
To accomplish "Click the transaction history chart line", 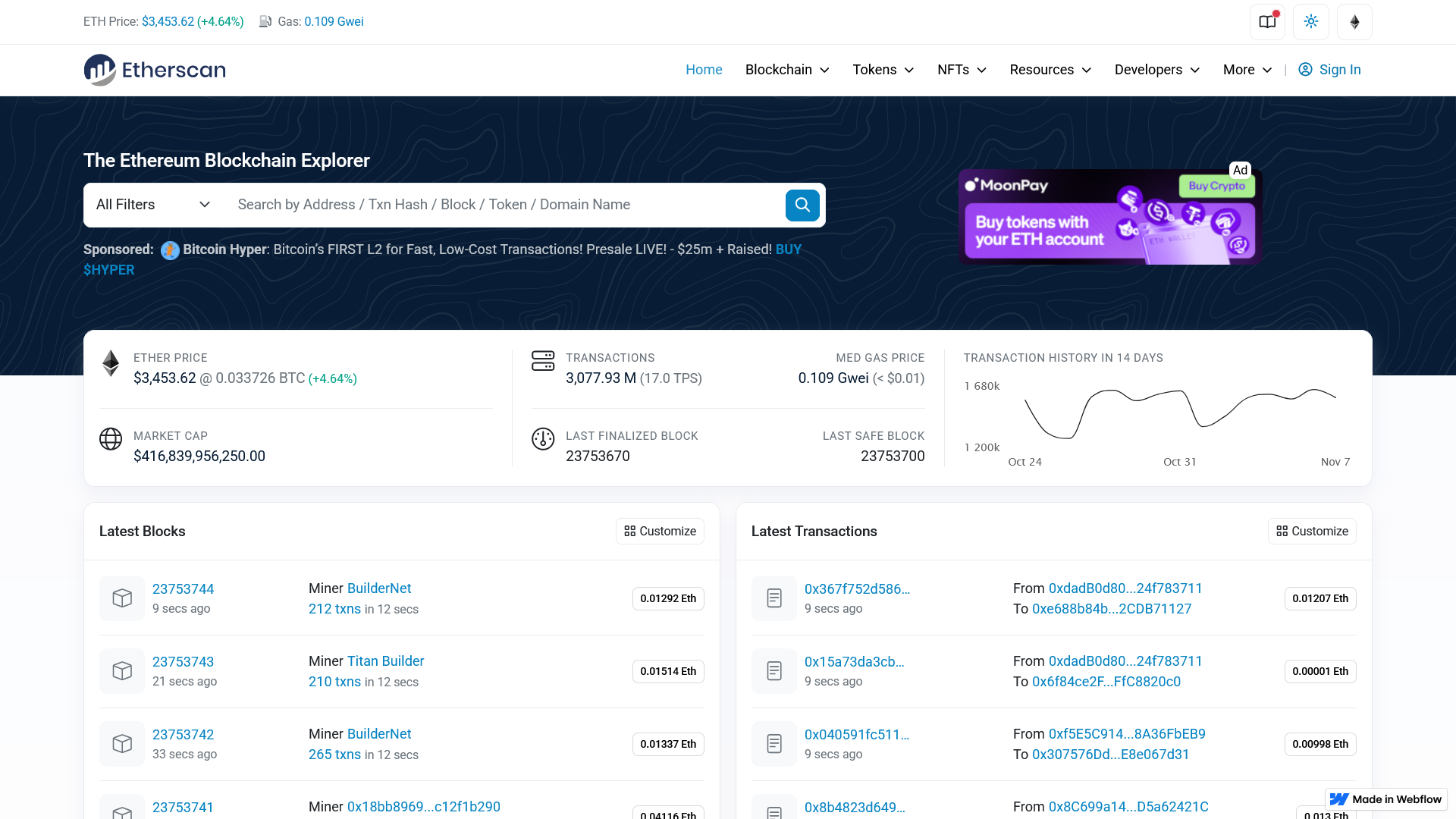I will point(1180,414).
